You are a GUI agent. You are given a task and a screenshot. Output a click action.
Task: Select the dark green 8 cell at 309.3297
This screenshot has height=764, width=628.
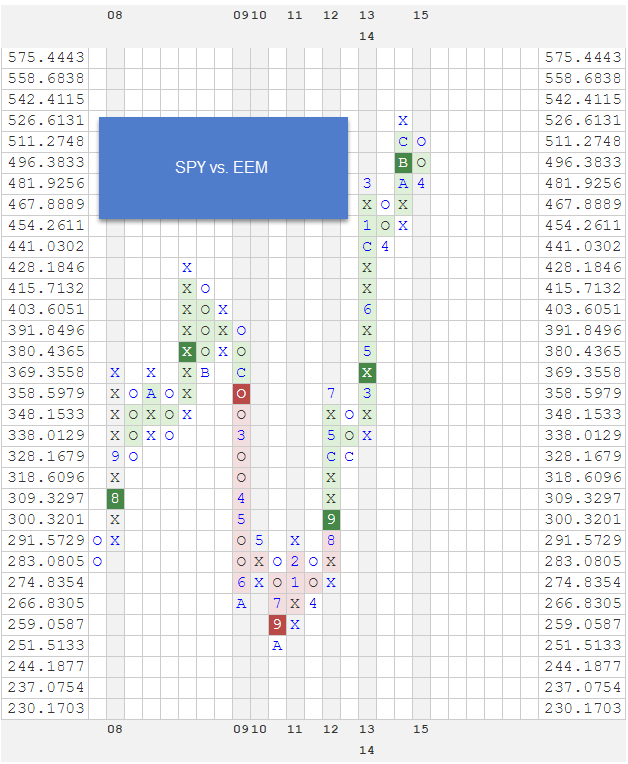coord(115,498)
